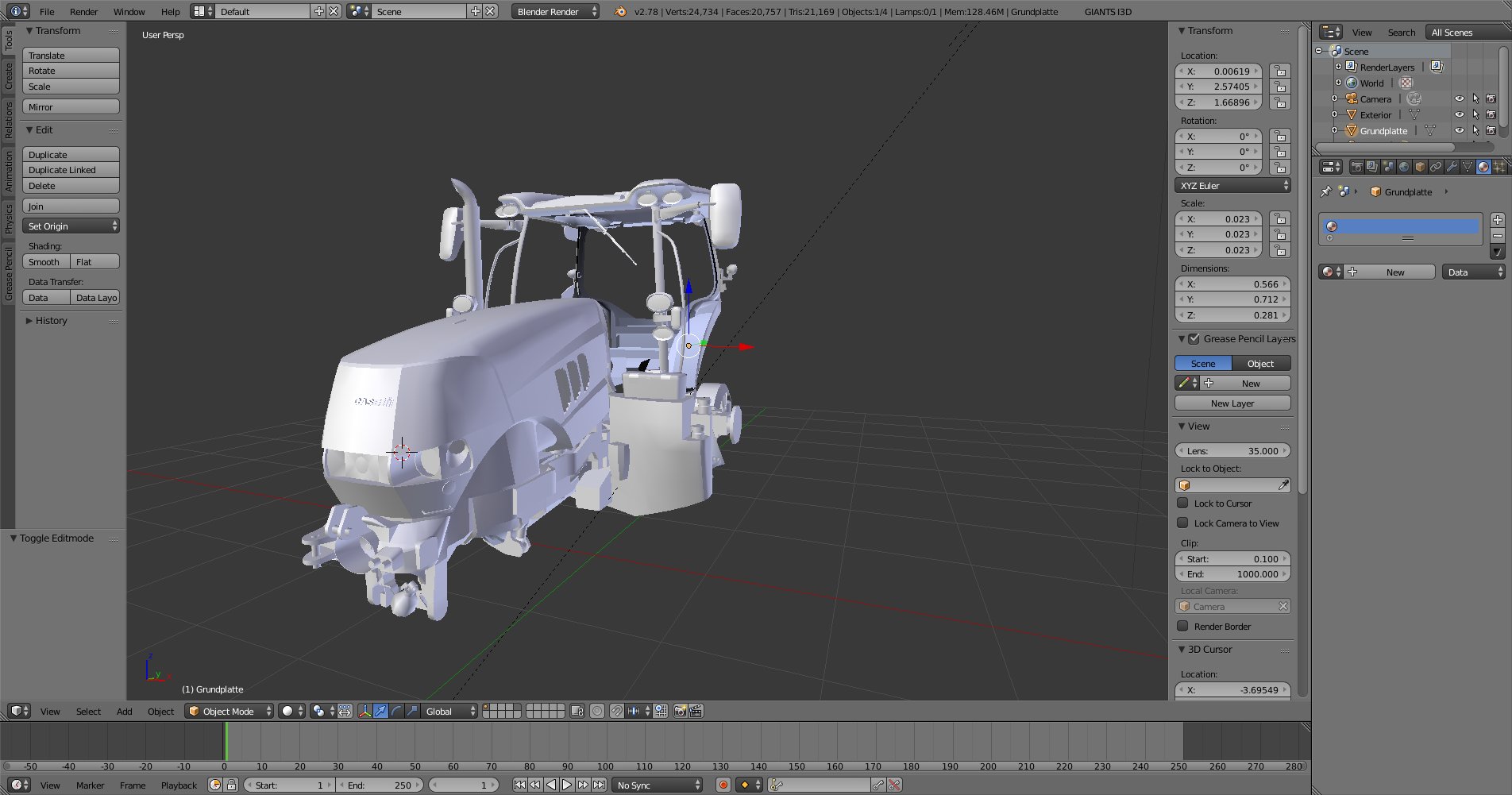Toggle the Lock Camera to View checkbox
Image resolution: width=1512 pixels, height=795 pixels.
1182,523
